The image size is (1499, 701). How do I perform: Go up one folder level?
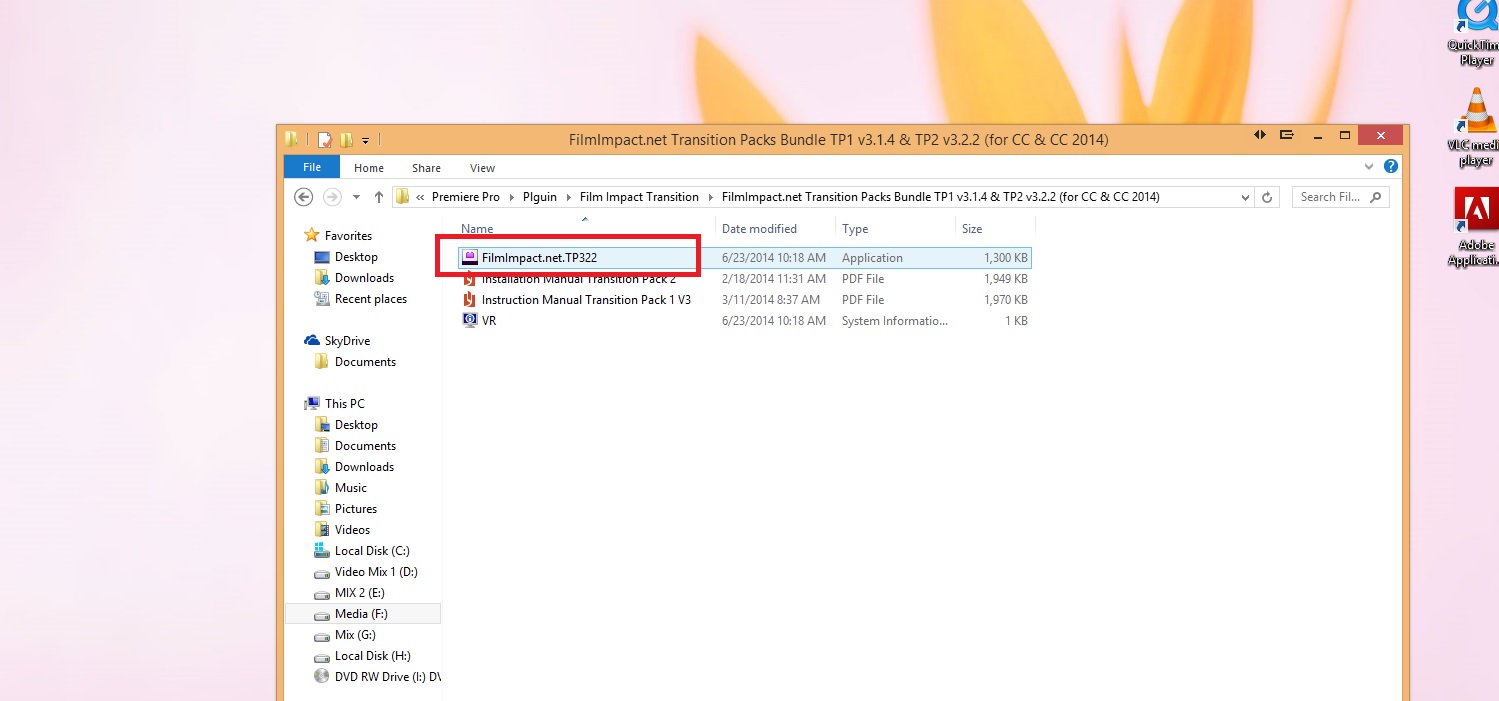pyautogui.click(x=379, y=197)
